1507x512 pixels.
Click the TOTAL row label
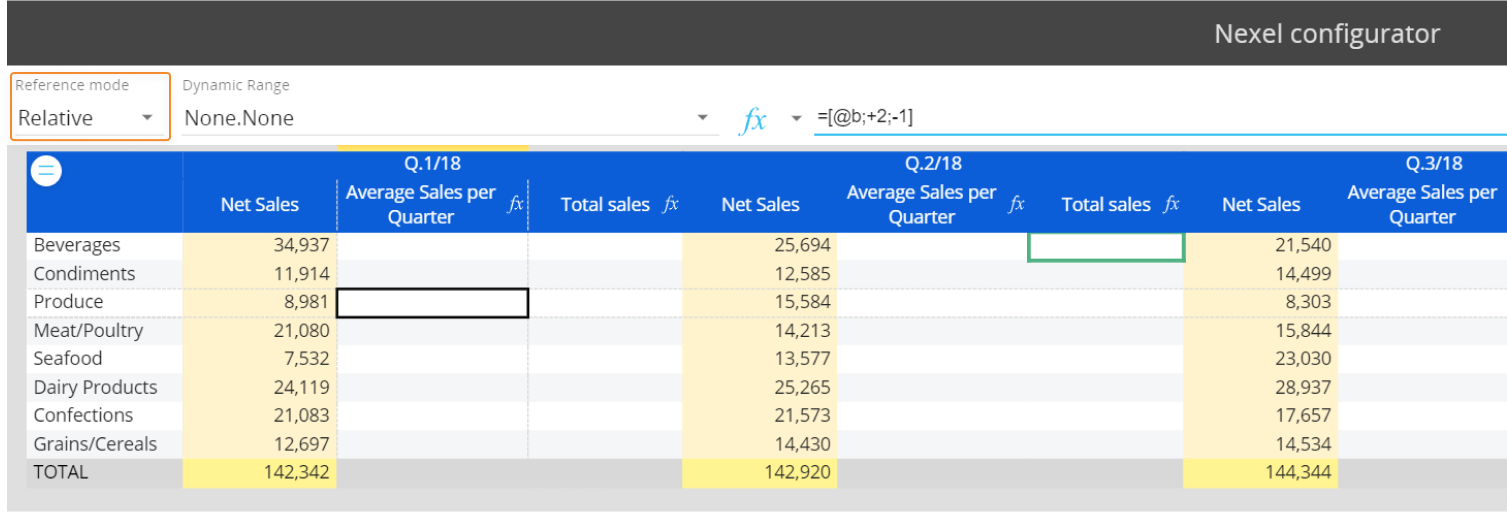(61, 472)
